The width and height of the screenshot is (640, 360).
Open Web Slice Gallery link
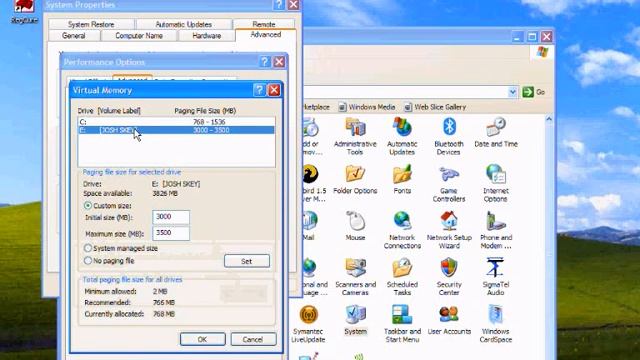(x=435, y=107)
